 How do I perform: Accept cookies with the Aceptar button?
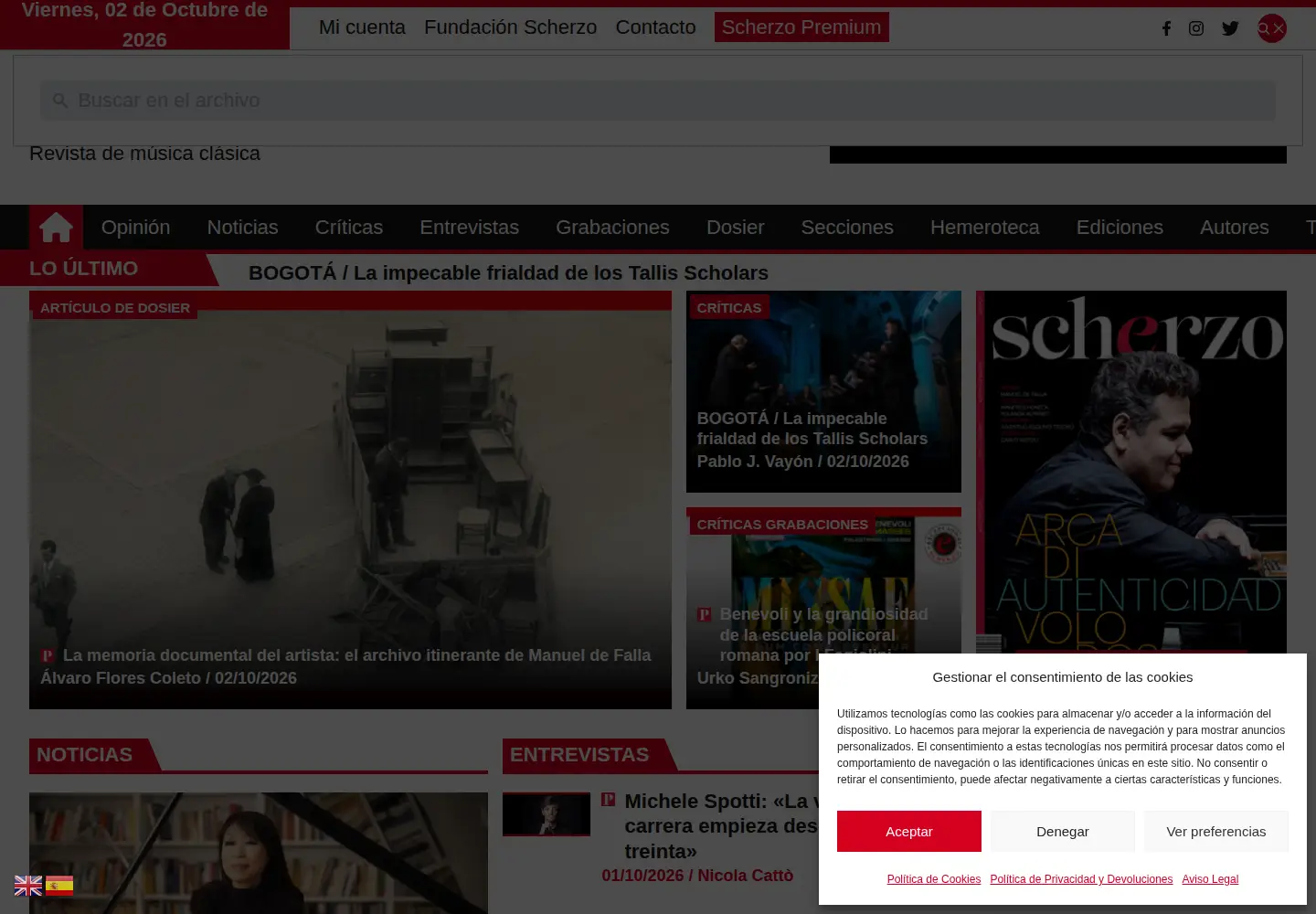click(x=909, y=832)
